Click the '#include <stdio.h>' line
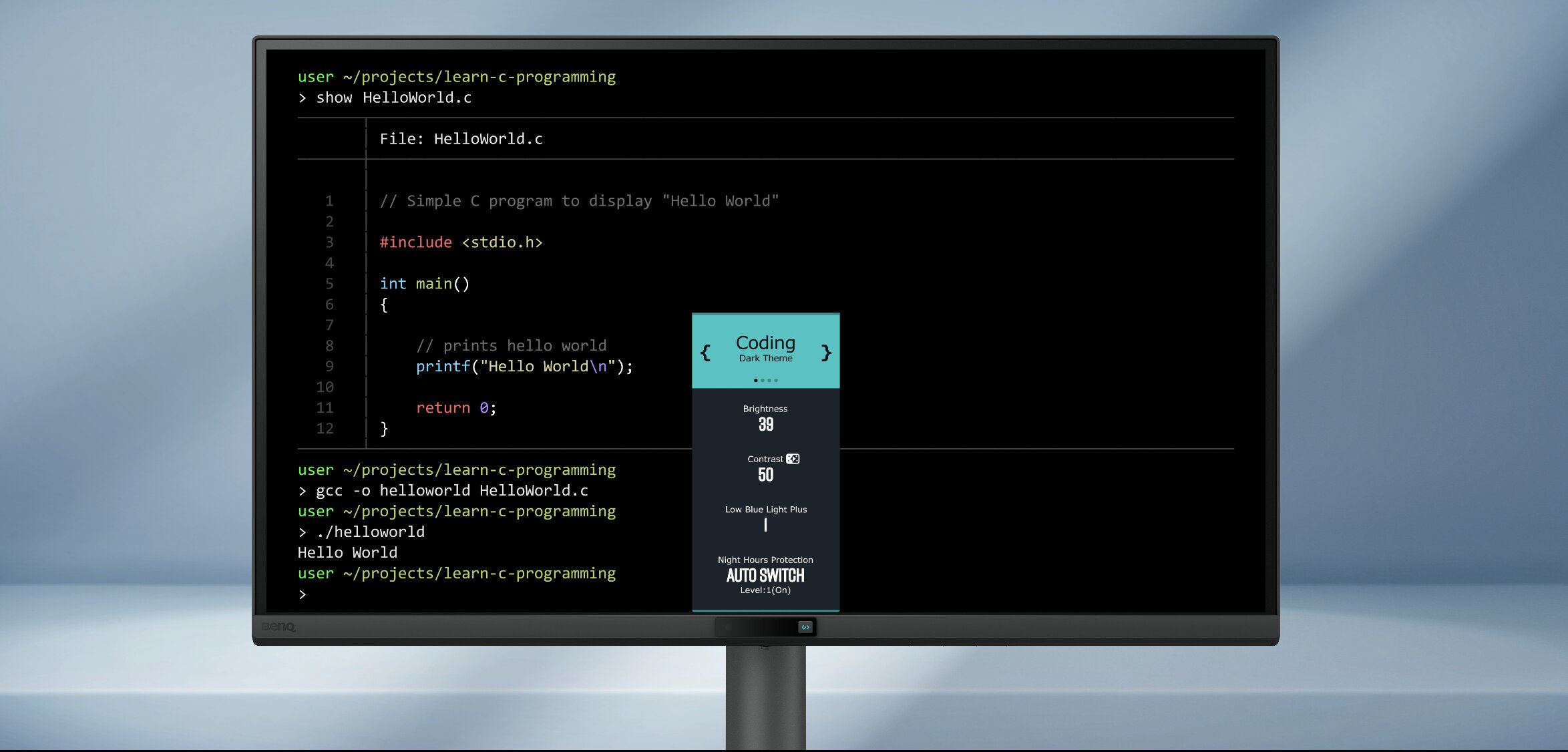Viewport: 1568px width, 752px height. point(461,242)
